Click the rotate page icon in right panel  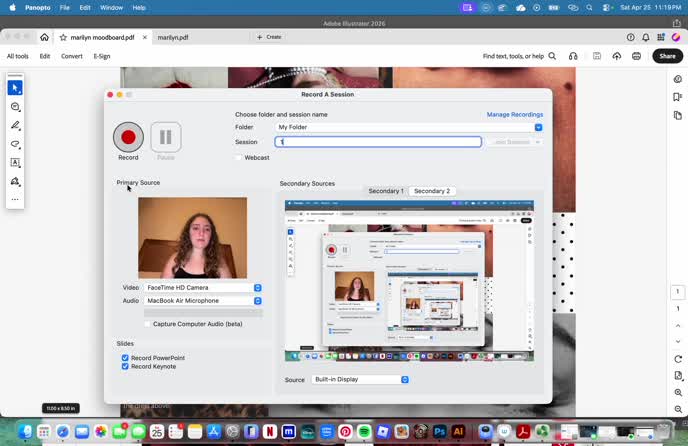click(678, 359)
